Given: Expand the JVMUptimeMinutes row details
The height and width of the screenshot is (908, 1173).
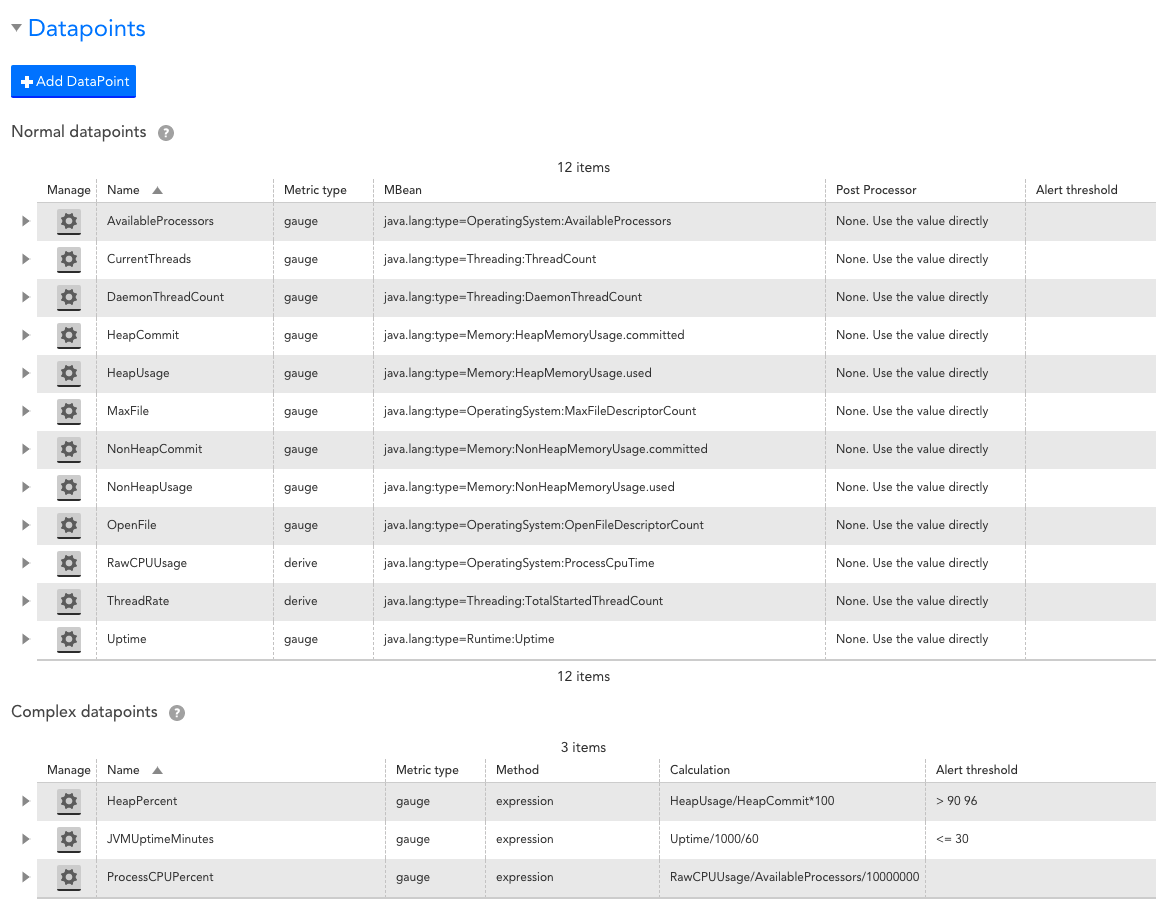Looking at the screenshot, I should (x=26, y=839).
